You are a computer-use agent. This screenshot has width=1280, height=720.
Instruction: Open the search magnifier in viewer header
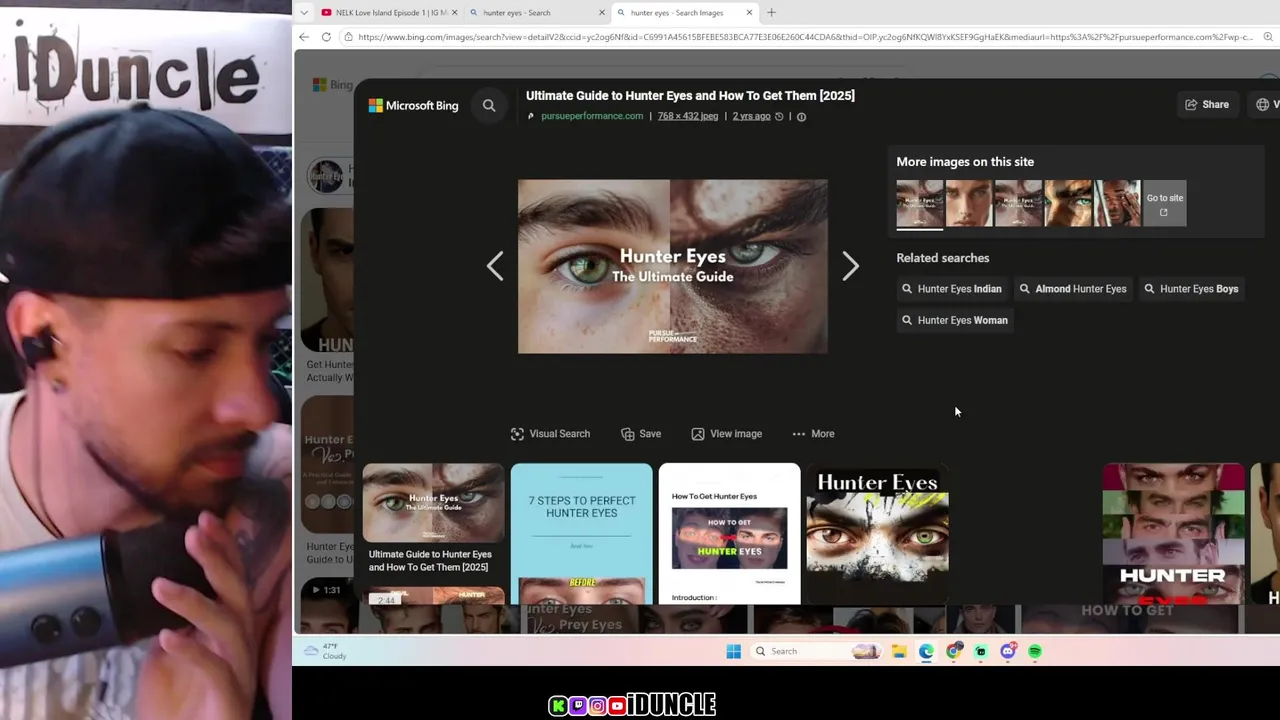point(489,105)
